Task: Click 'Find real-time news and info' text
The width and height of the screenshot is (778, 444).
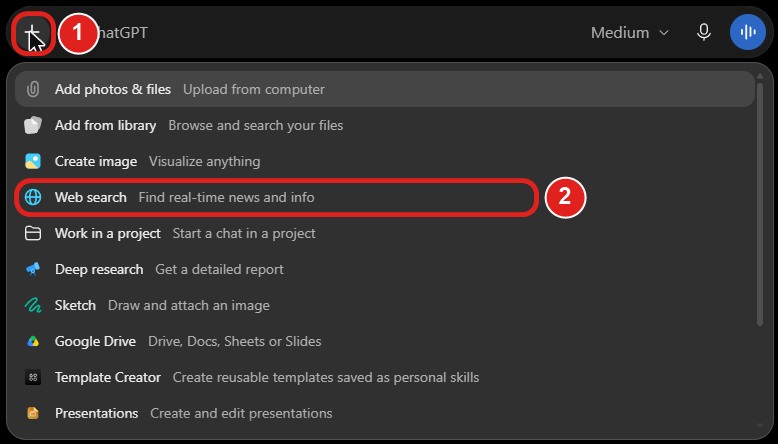Action: point(226,197)
